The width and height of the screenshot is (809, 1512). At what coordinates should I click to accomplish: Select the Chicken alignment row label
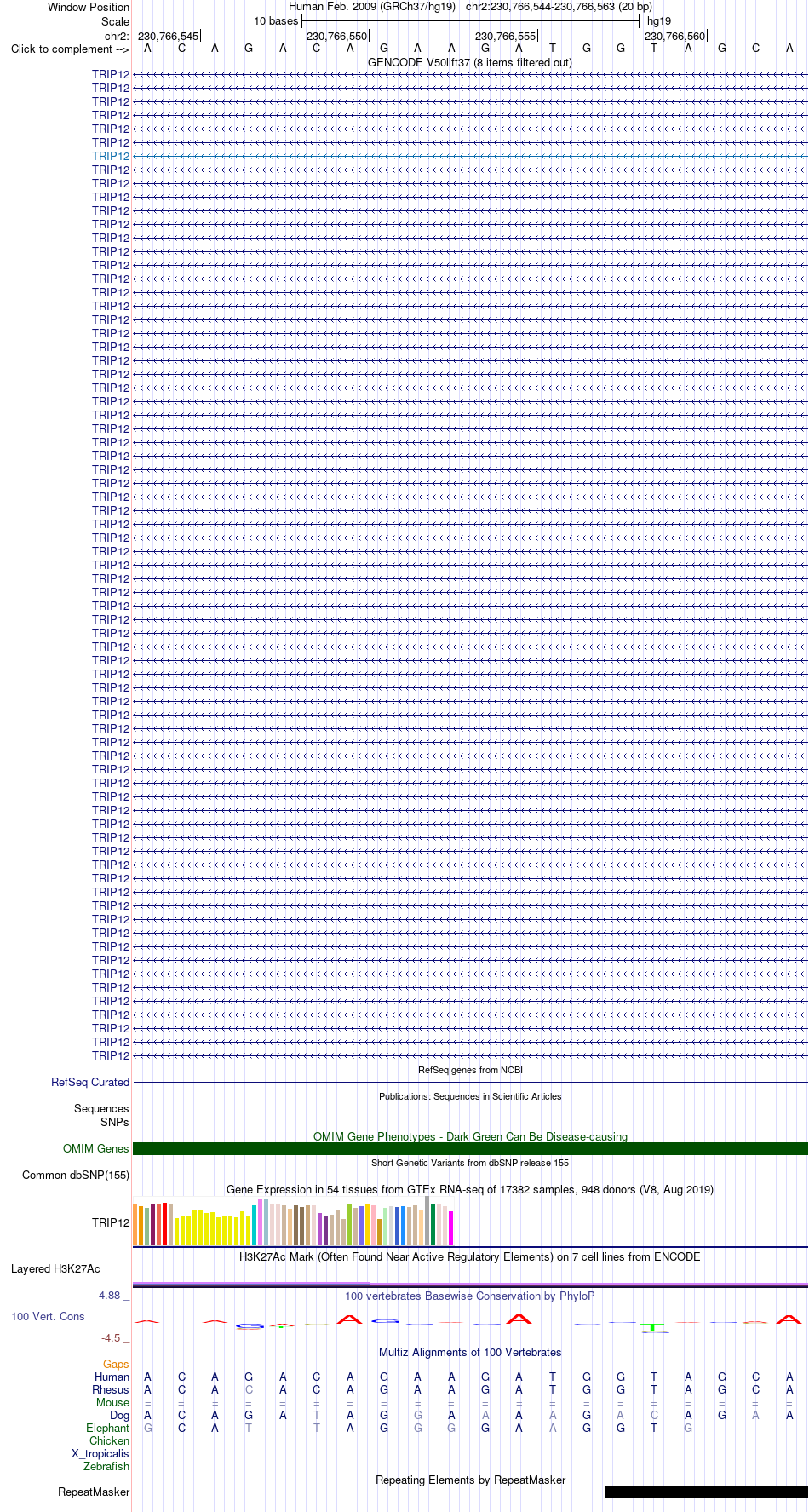(109, 1441)
